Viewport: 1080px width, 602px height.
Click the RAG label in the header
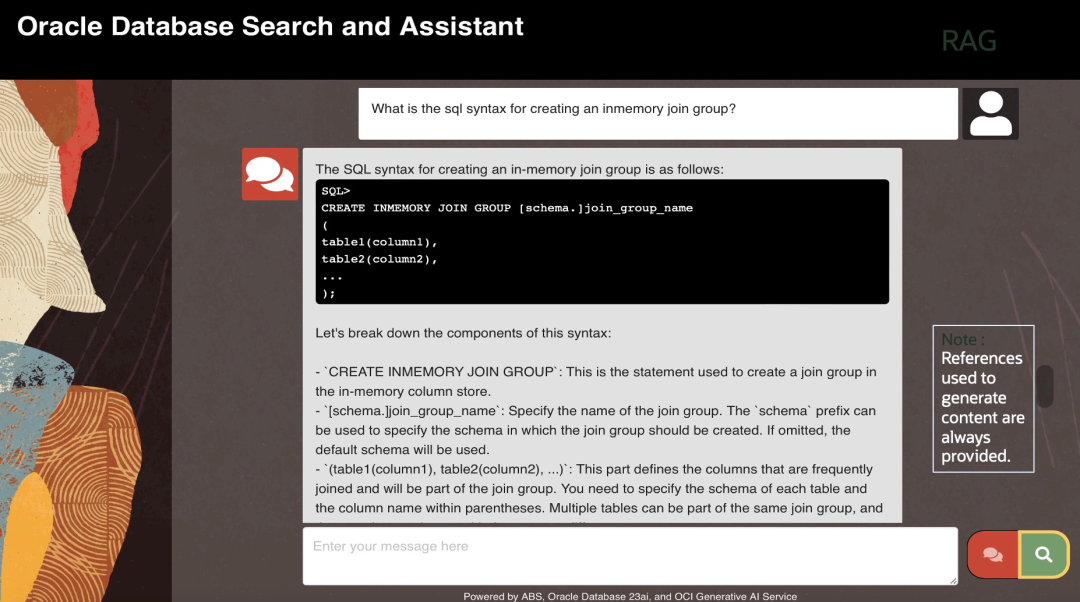968,41
